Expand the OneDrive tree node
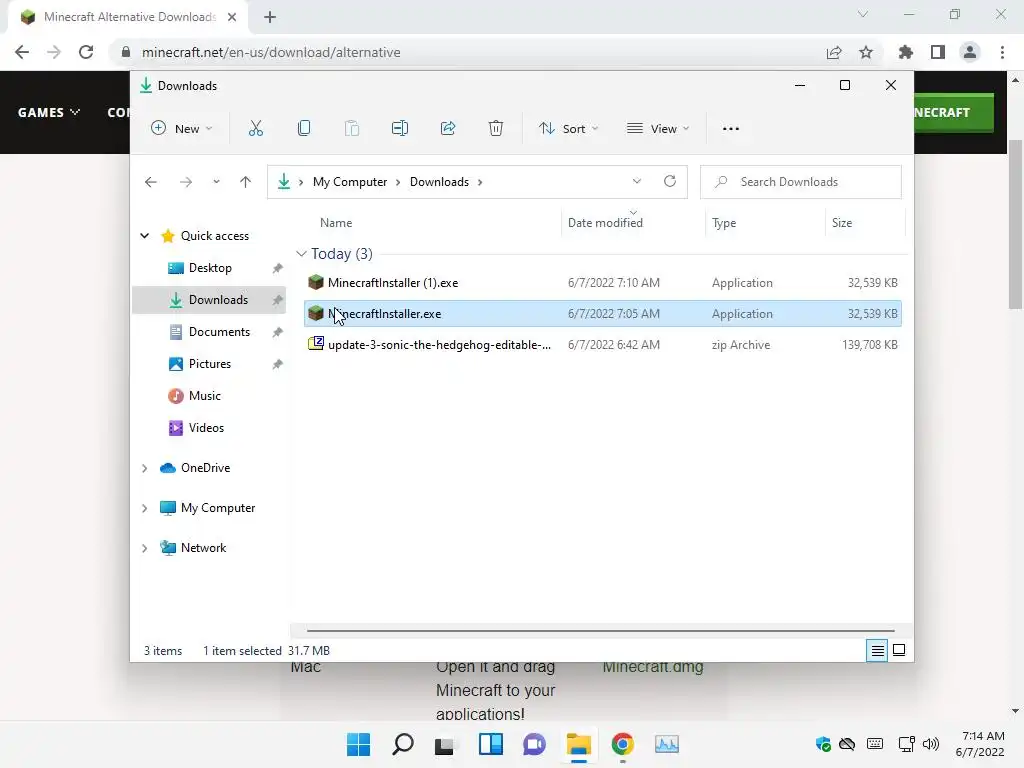Screen dimensions: 1024x768 pos(145,468)
